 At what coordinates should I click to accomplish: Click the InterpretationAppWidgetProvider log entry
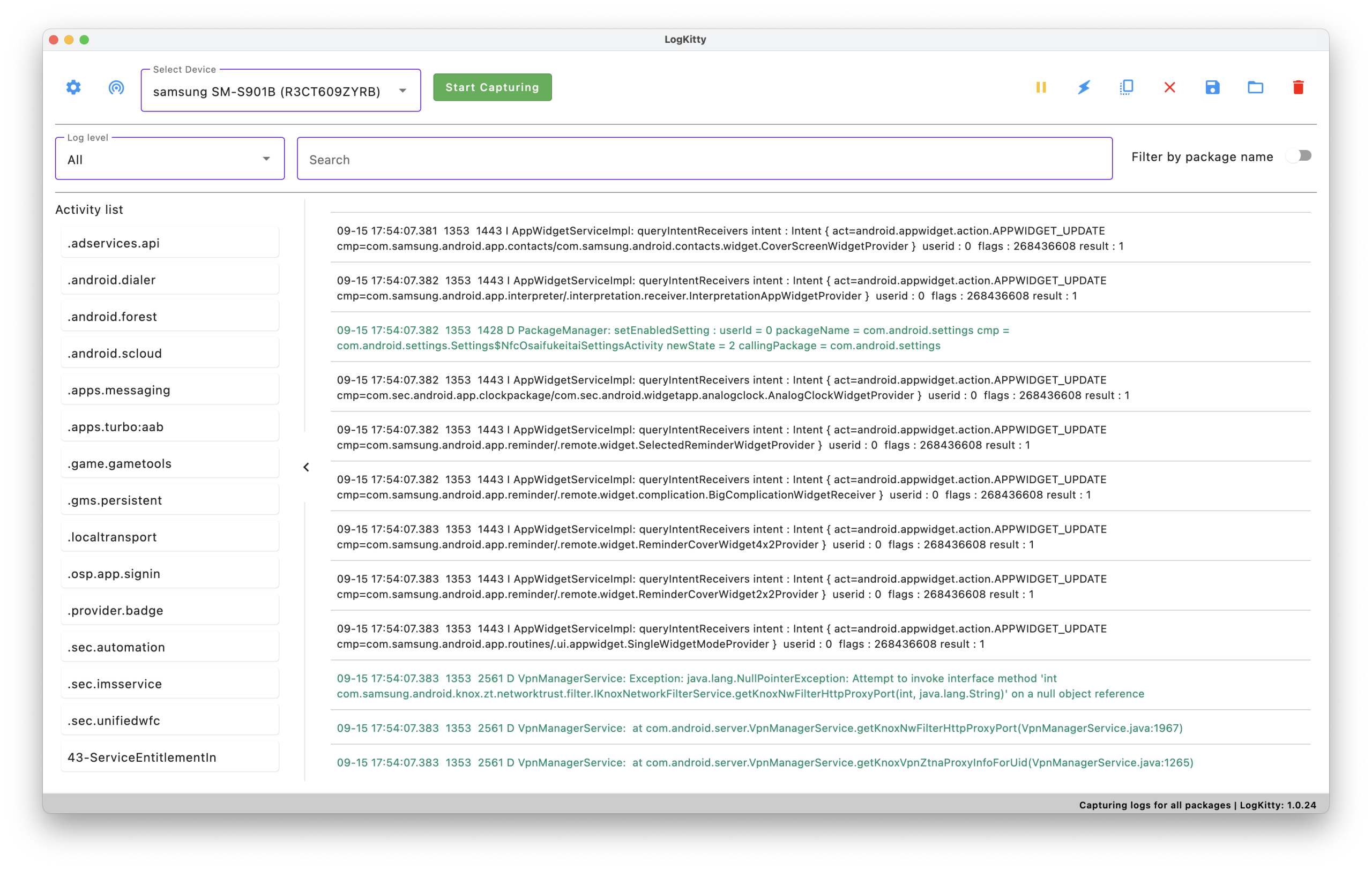pyautogui.click(x=821, y=288)
